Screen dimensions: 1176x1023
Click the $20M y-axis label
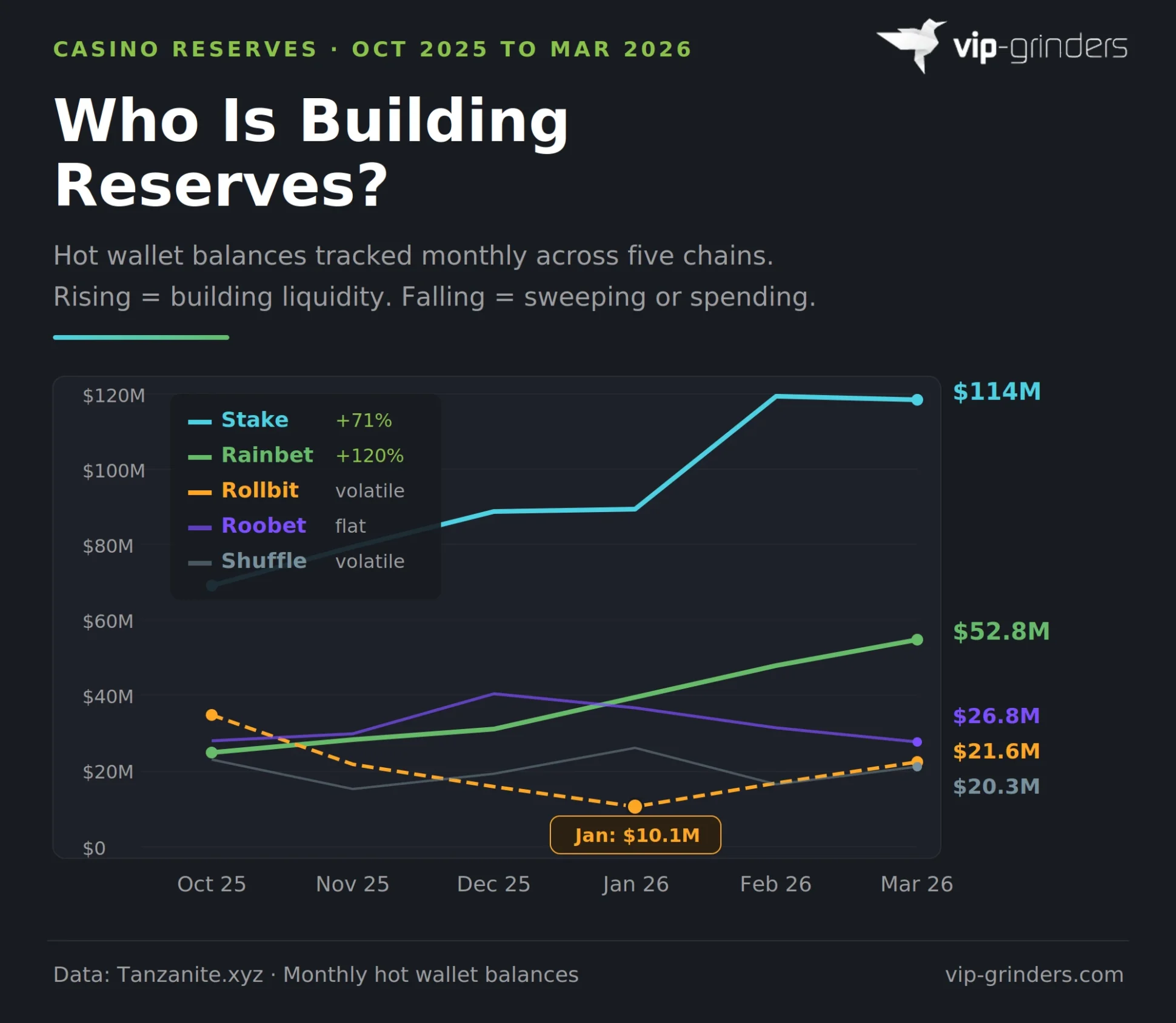pyautogui.click(x=108, y=772)
